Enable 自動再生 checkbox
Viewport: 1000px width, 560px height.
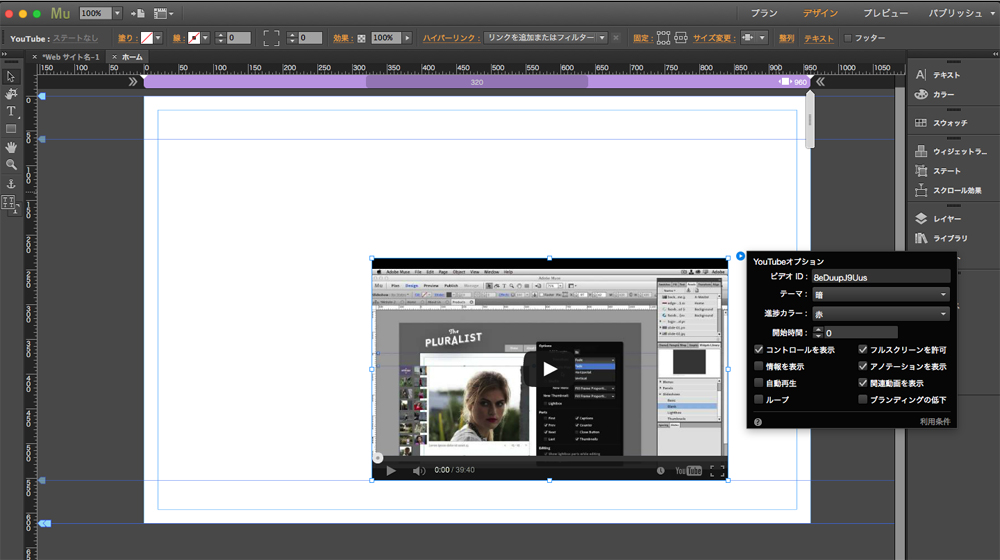tap(758, 383)
